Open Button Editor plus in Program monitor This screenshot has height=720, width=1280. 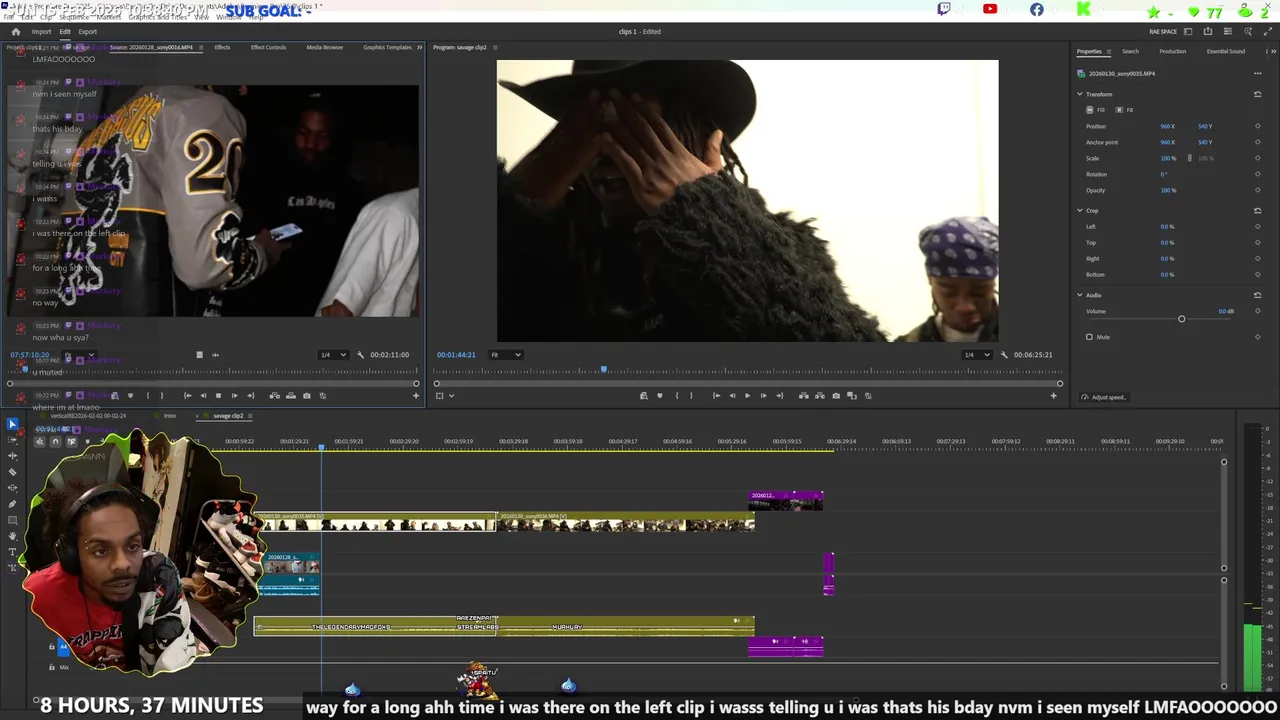click(1053, 395)
